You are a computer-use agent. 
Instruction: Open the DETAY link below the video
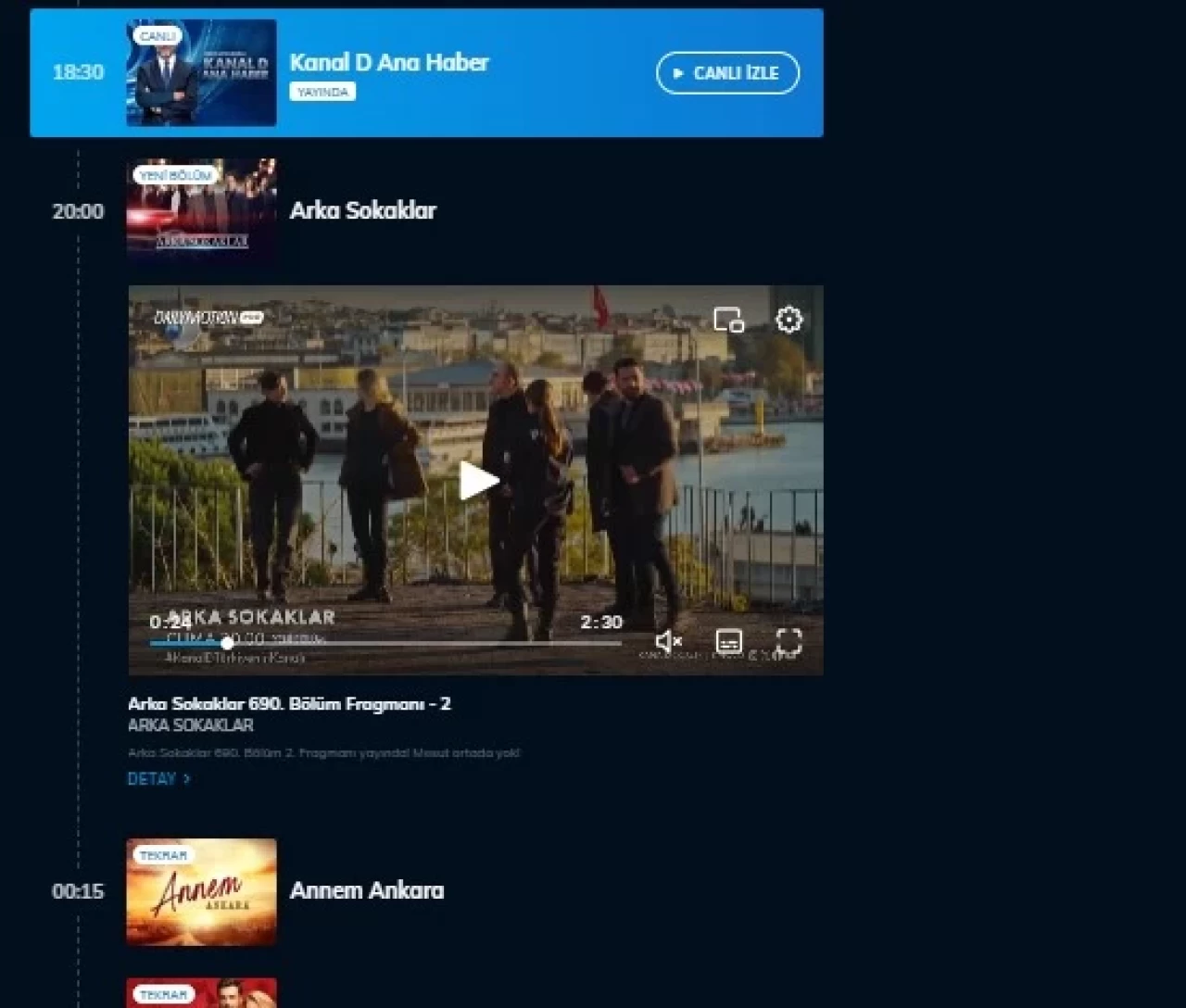152,779
